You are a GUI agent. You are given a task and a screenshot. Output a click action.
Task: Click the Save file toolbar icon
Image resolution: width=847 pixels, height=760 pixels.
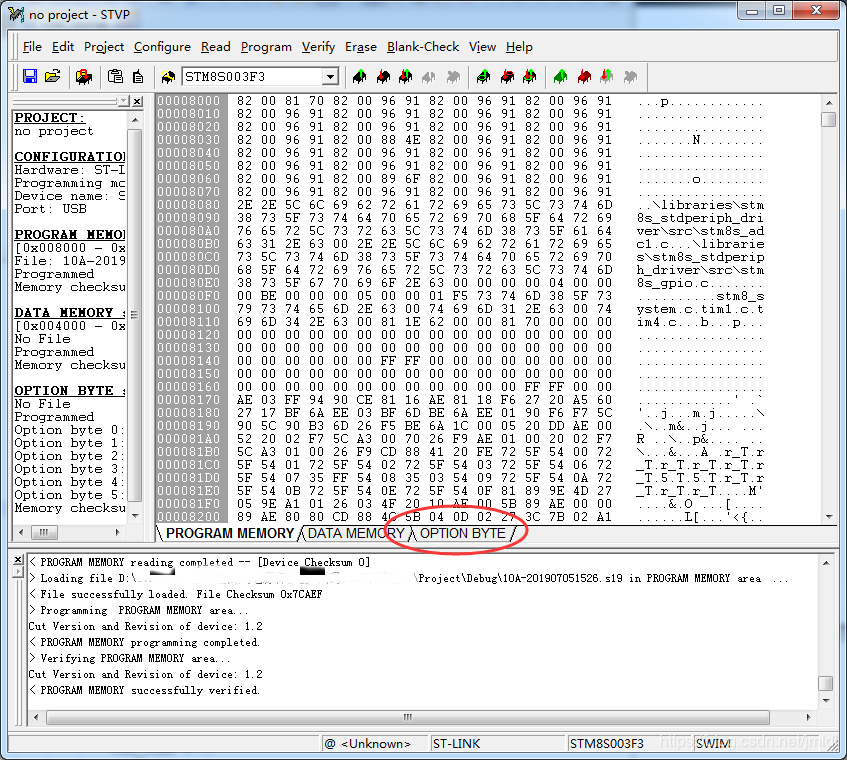coord(30,77)
